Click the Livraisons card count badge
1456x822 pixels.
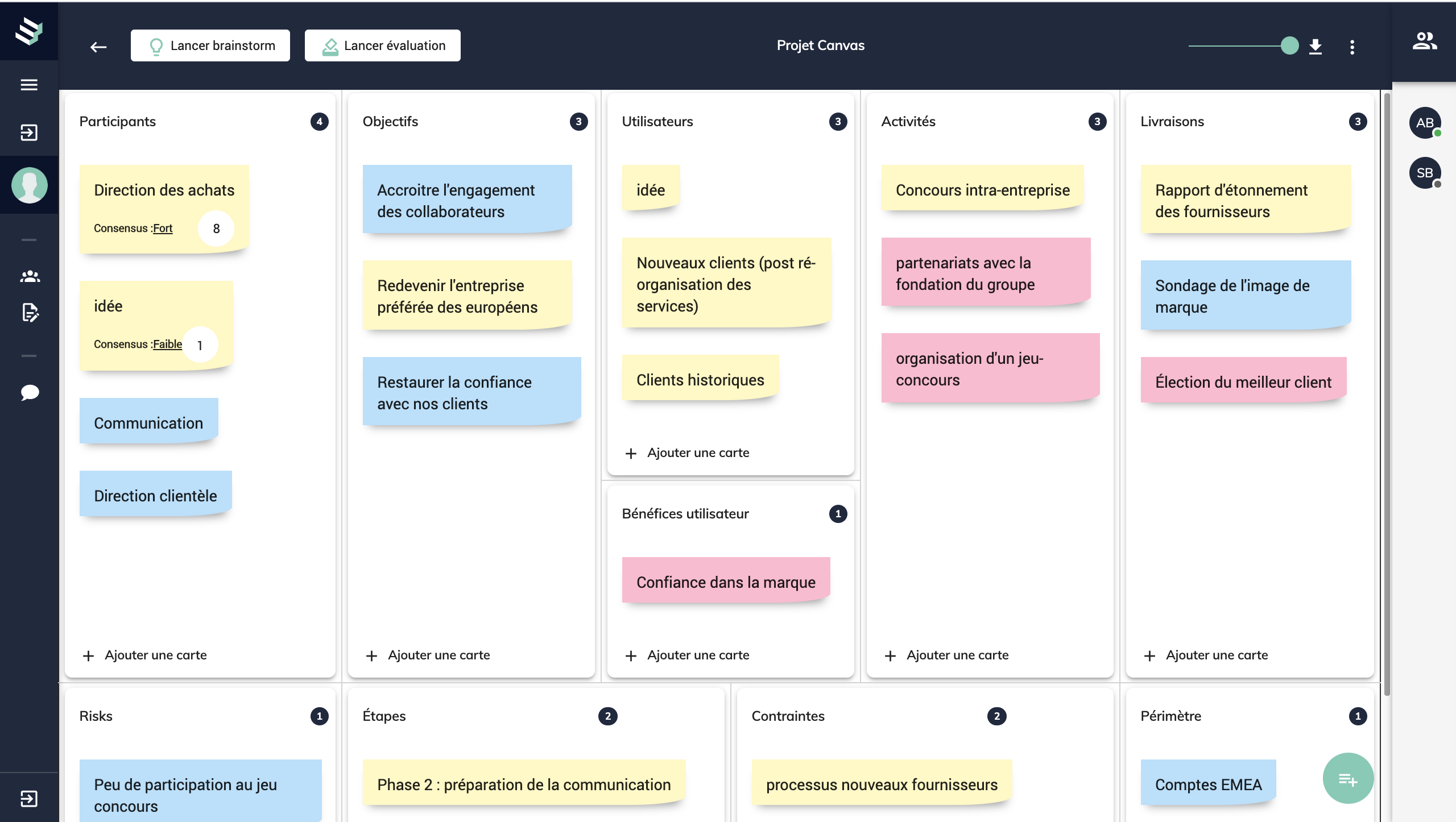[x=1358, y=122]
